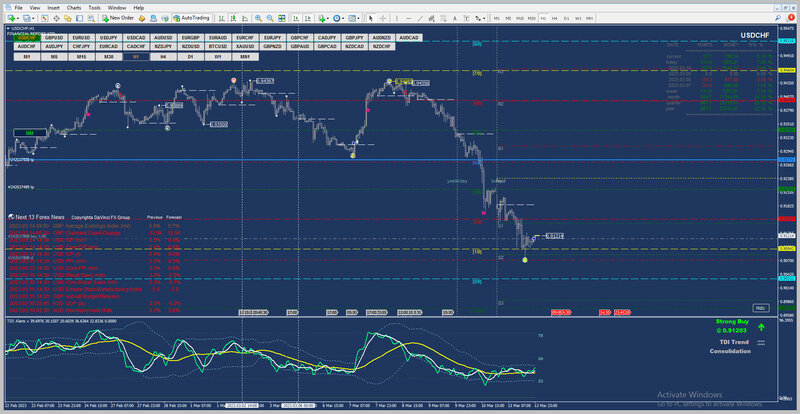Open the templates dropdown arrow
Screen dimensions: 800x414
pyautogui.click(x=359, y=18)
